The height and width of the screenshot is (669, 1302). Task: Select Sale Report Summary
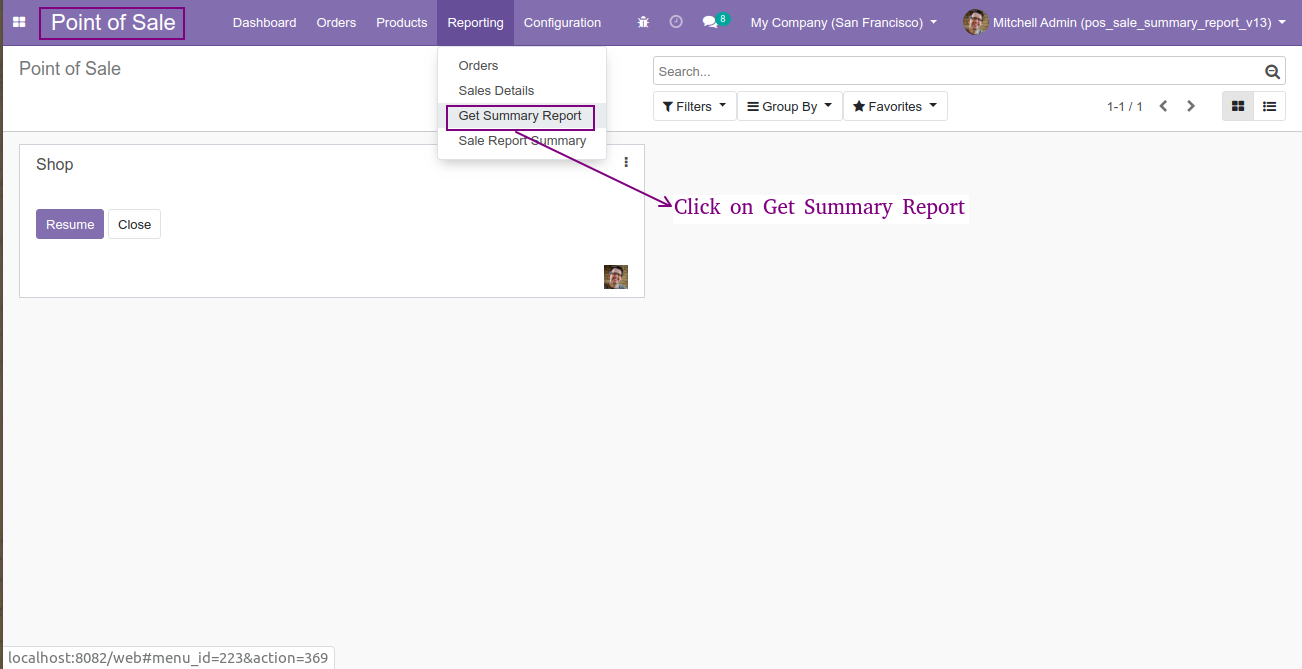(x=522, y=141)
